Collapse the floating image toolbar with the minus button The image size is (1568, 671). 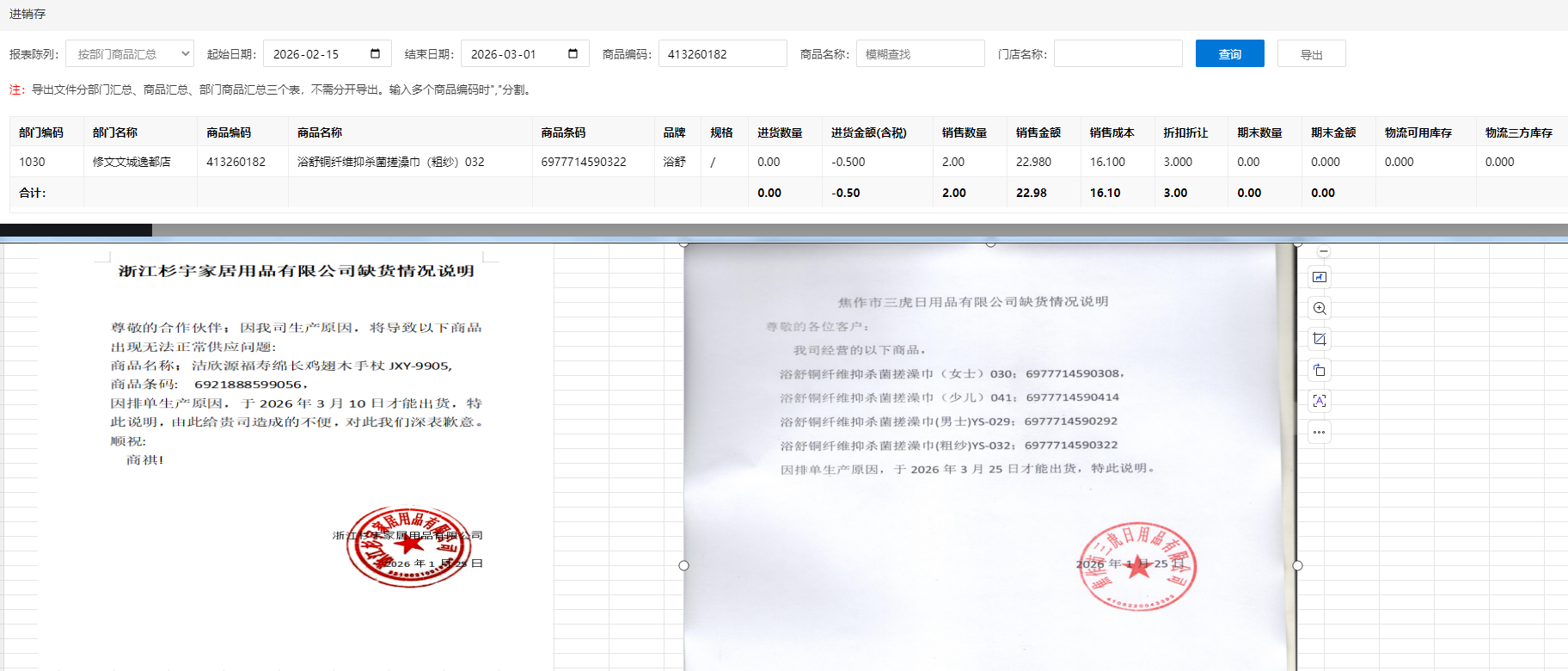[x=1324, y=252]
